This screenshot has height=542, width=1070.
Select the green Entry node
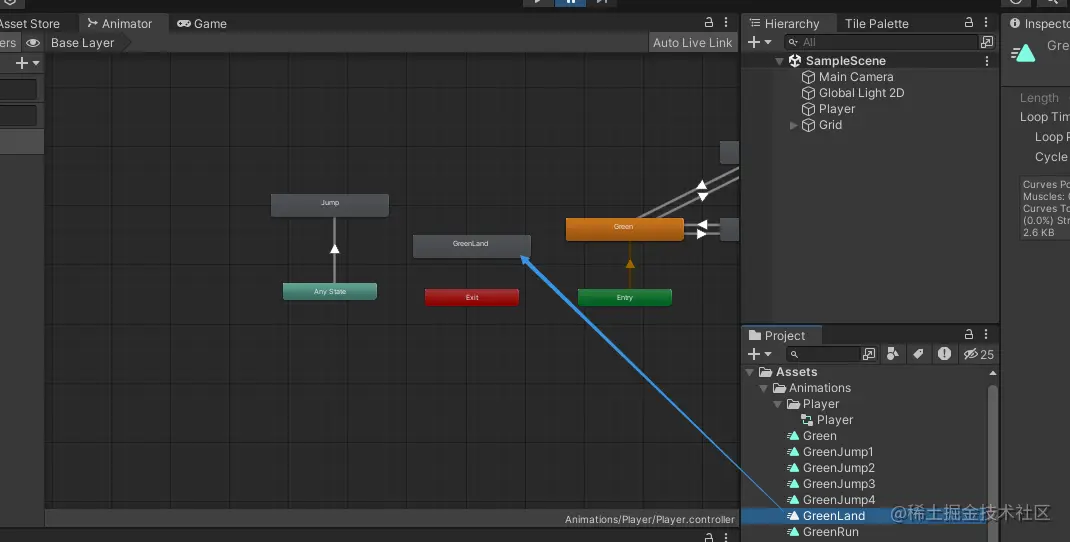click(x=624, y=297)
